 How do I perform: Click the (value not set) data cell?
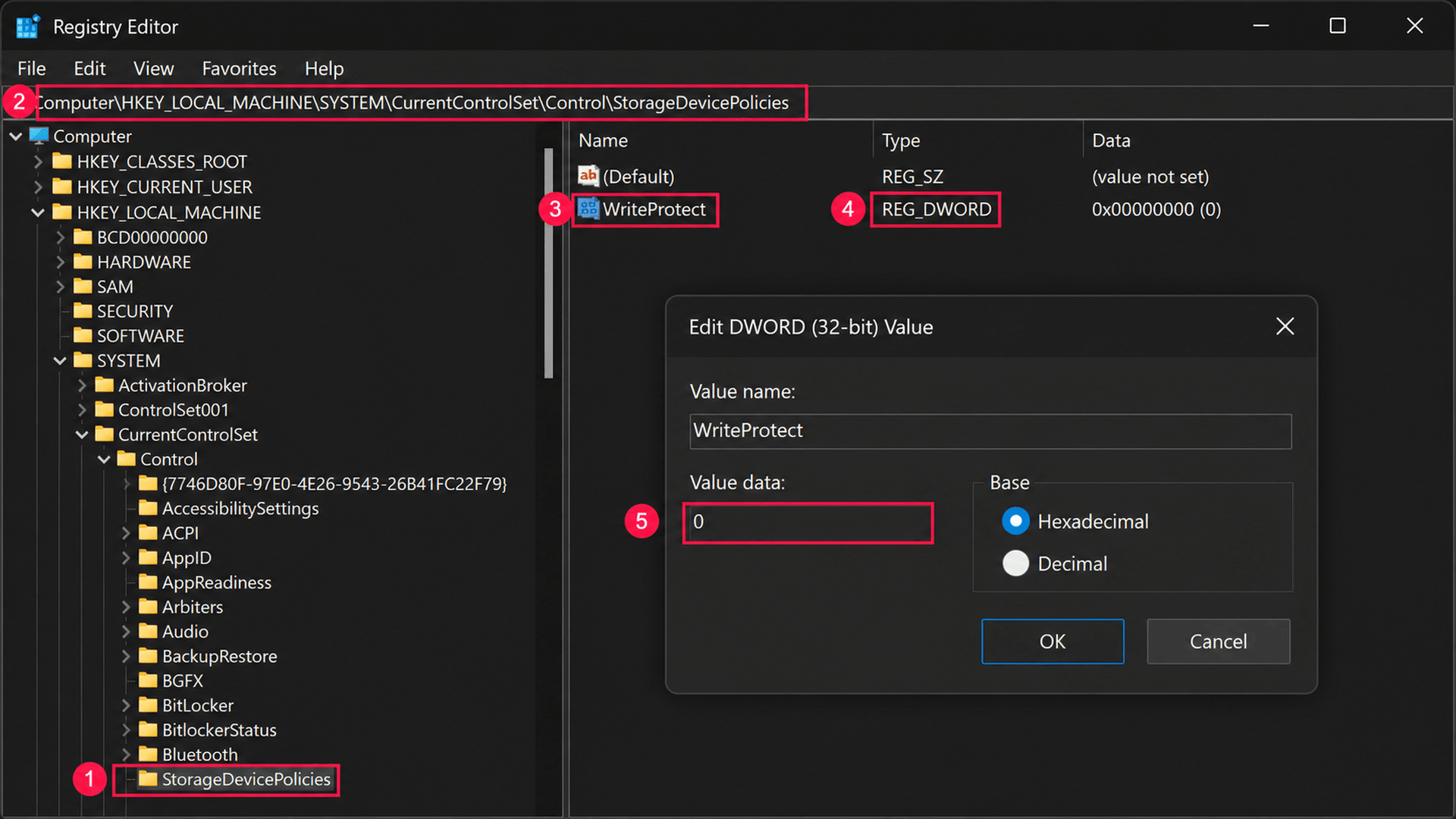[x=1150, y=177]
